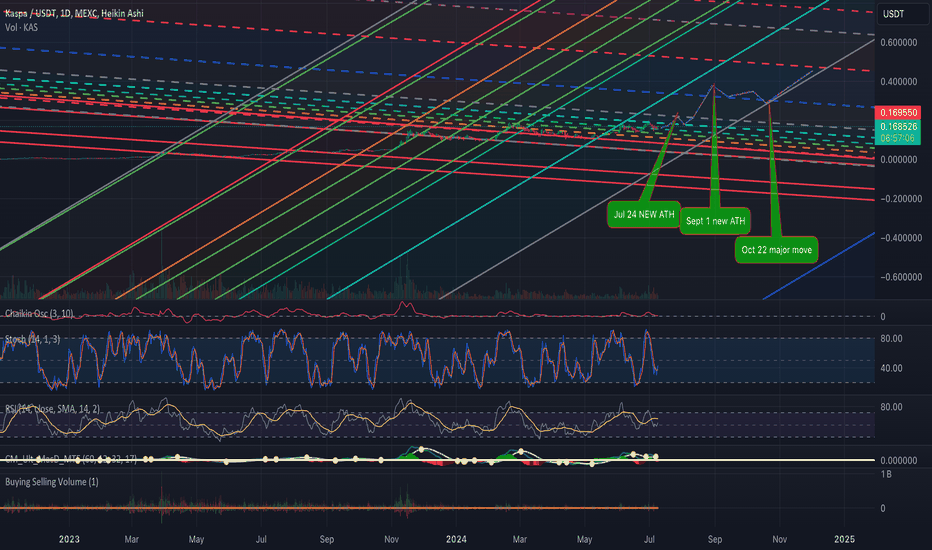This screenshot has height=550, width=932.
Task: Click the 2024 time axis label
Action: point(456,539)
